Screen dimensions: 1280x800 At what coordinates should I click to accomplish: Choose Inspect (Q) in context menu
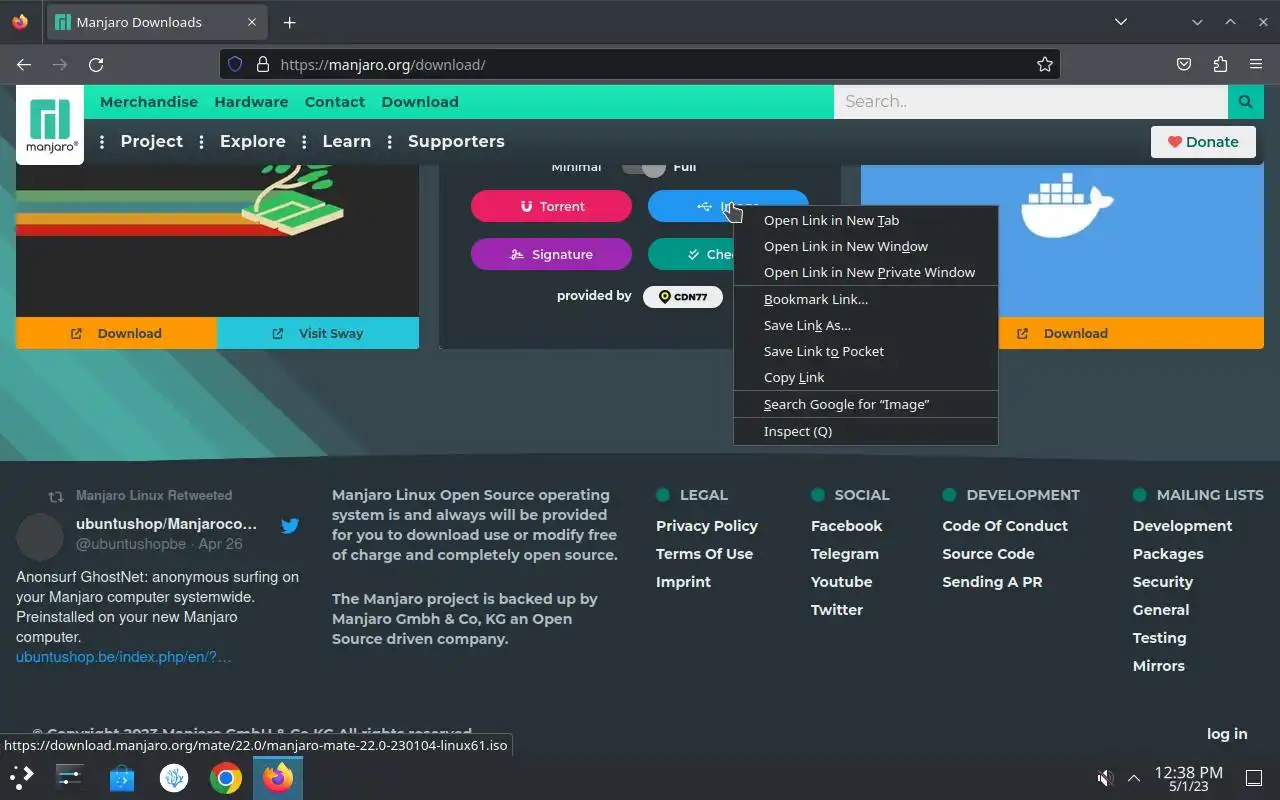coord(866,431)
